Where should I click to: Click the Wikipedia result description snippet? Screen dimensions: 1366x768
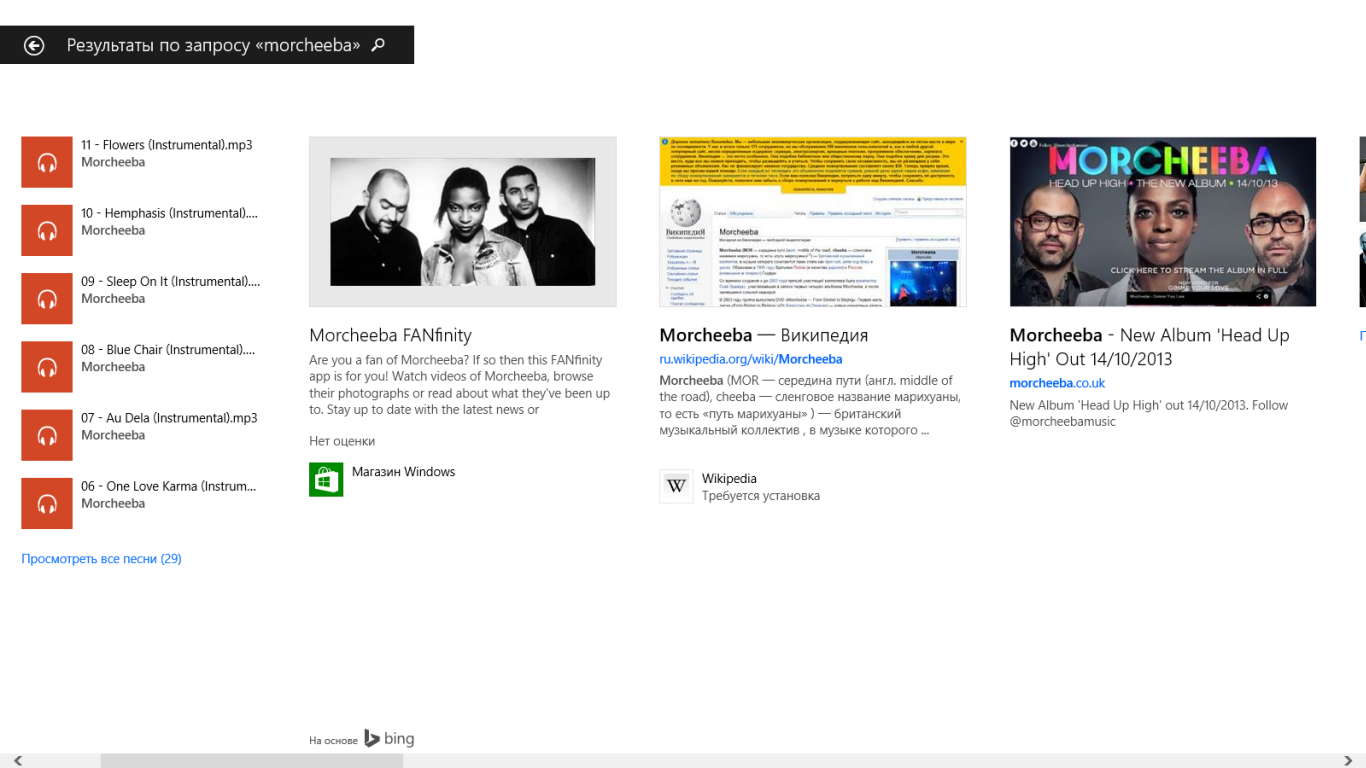pos(809,406)
